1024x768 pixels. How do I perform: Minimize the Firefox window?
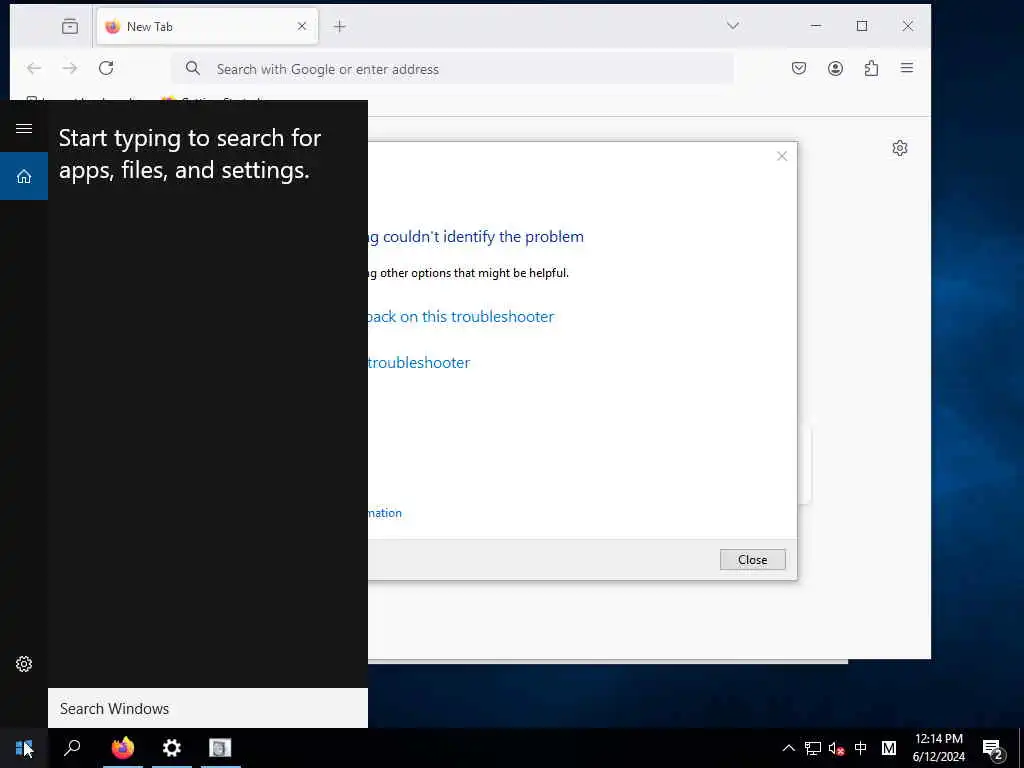pyautogui.click(x=816, y=25)
